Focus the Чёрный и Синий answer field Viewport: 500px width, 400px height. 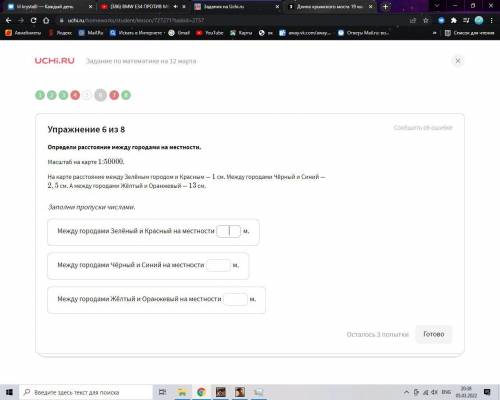point(218,265)
